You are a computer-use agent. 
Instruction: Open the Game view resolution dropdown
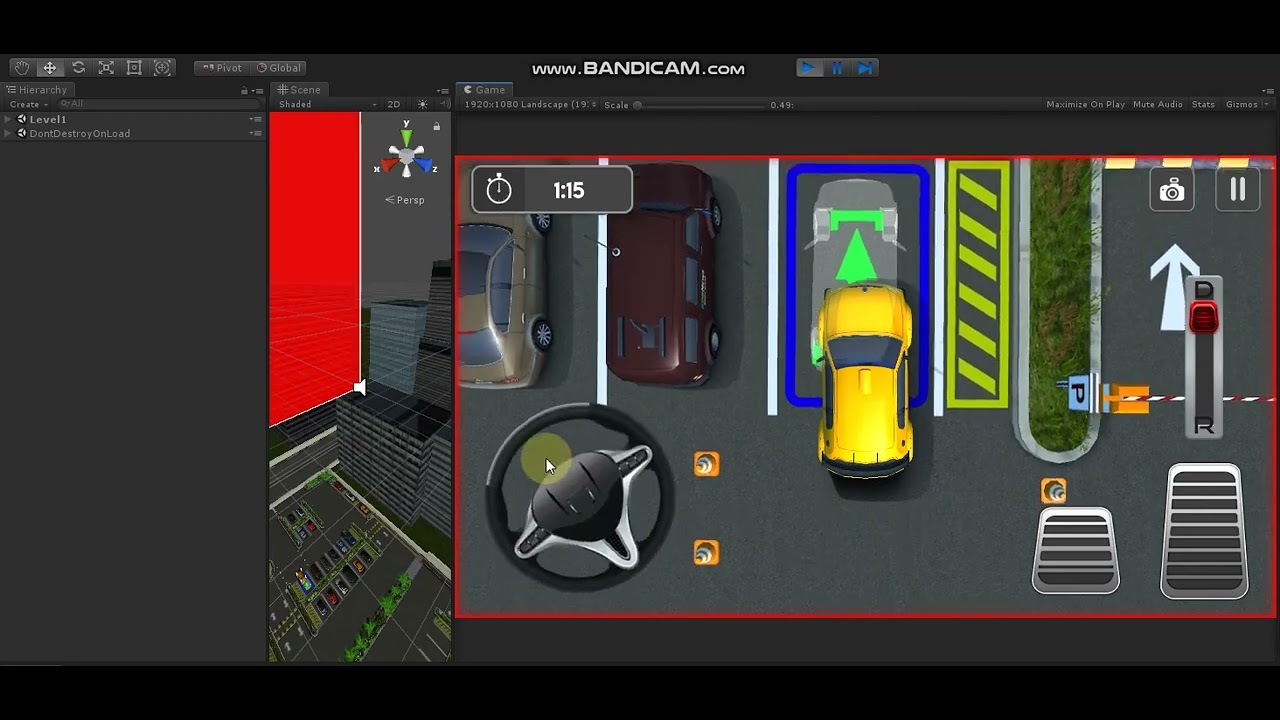point(530,104)
